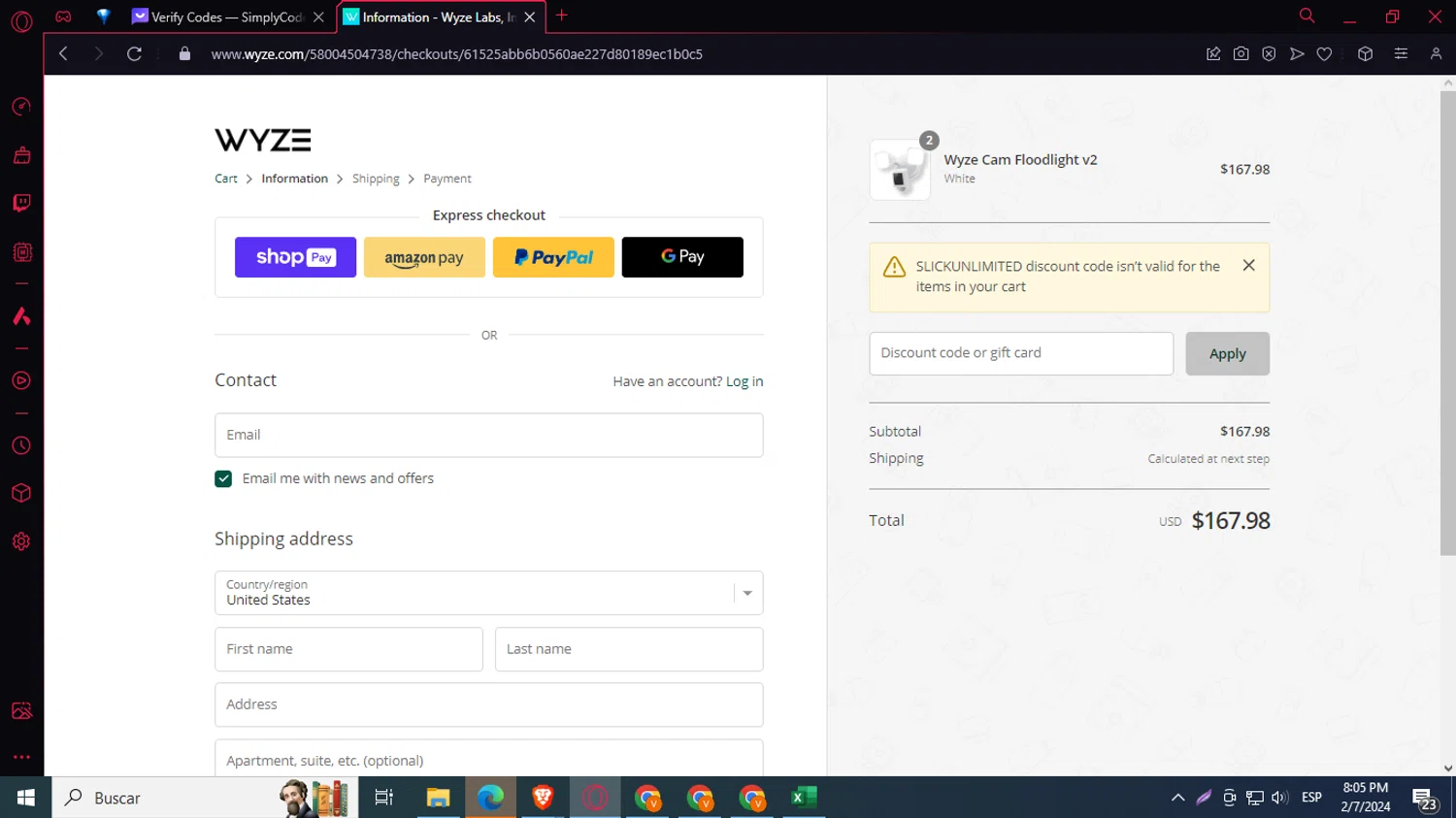1456x818 pixels.
Task: Toggle 'Email me with news and offers' checkbox
Action: (223, 478)
